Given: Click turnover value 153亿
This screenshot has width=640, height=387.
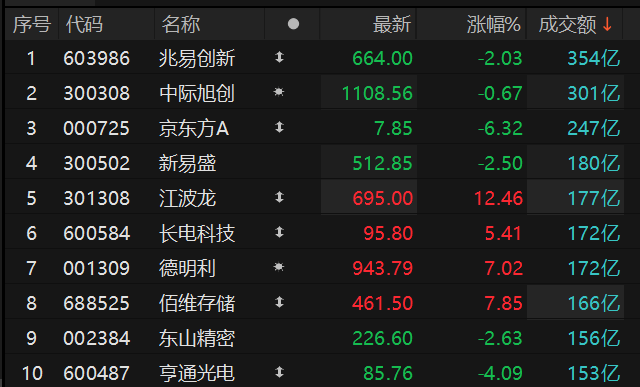Looking at the screenshot, I should point(594,374).
